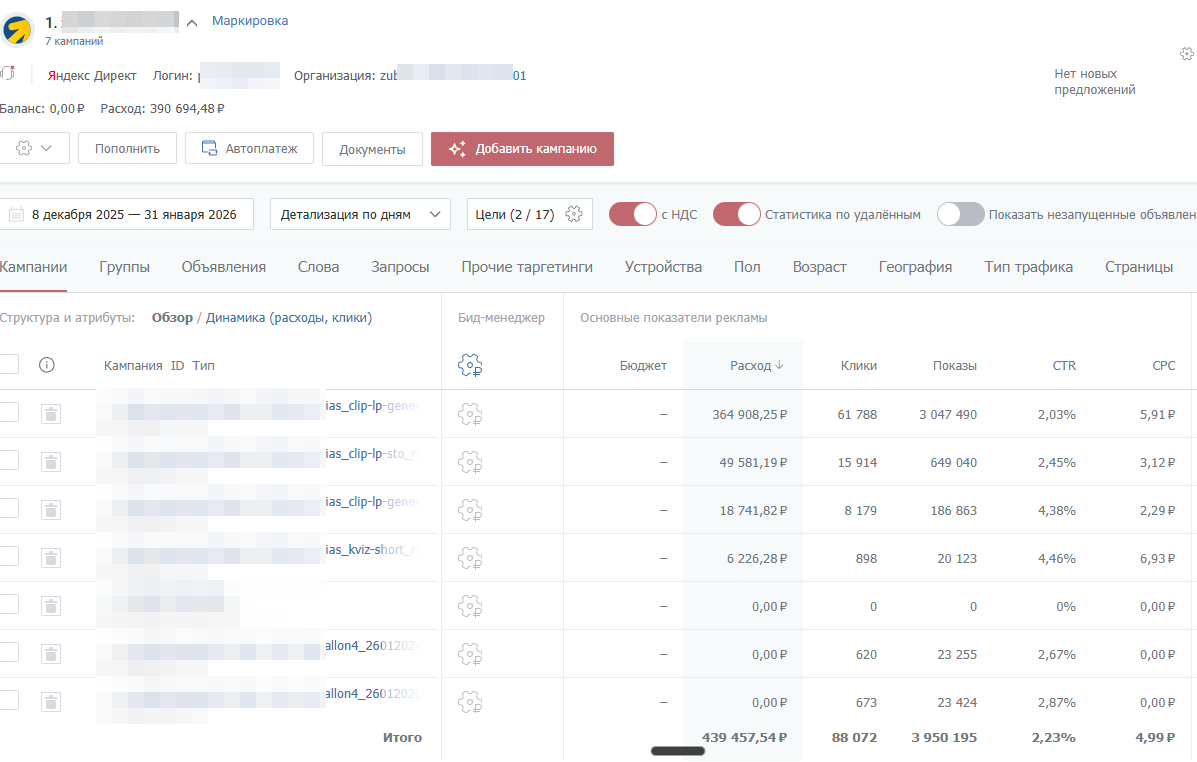Screen dimensions: 1197x762
Task: Click the info icon beside Кампания header
Action: 47,365
